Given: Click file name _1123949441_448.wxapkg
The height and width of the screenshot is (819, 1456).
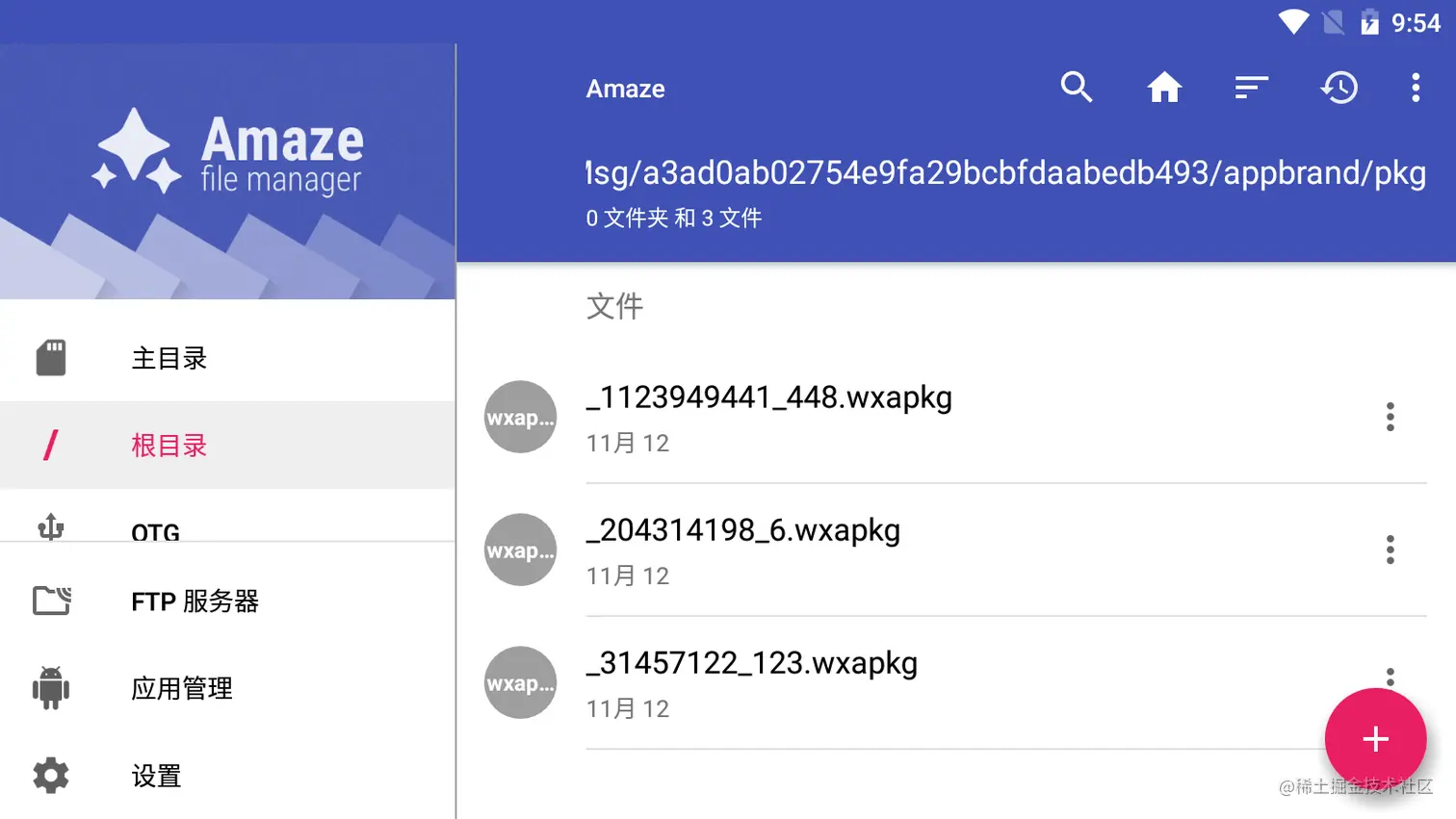Looking at the screenshot, I should [x=768, y=397].
